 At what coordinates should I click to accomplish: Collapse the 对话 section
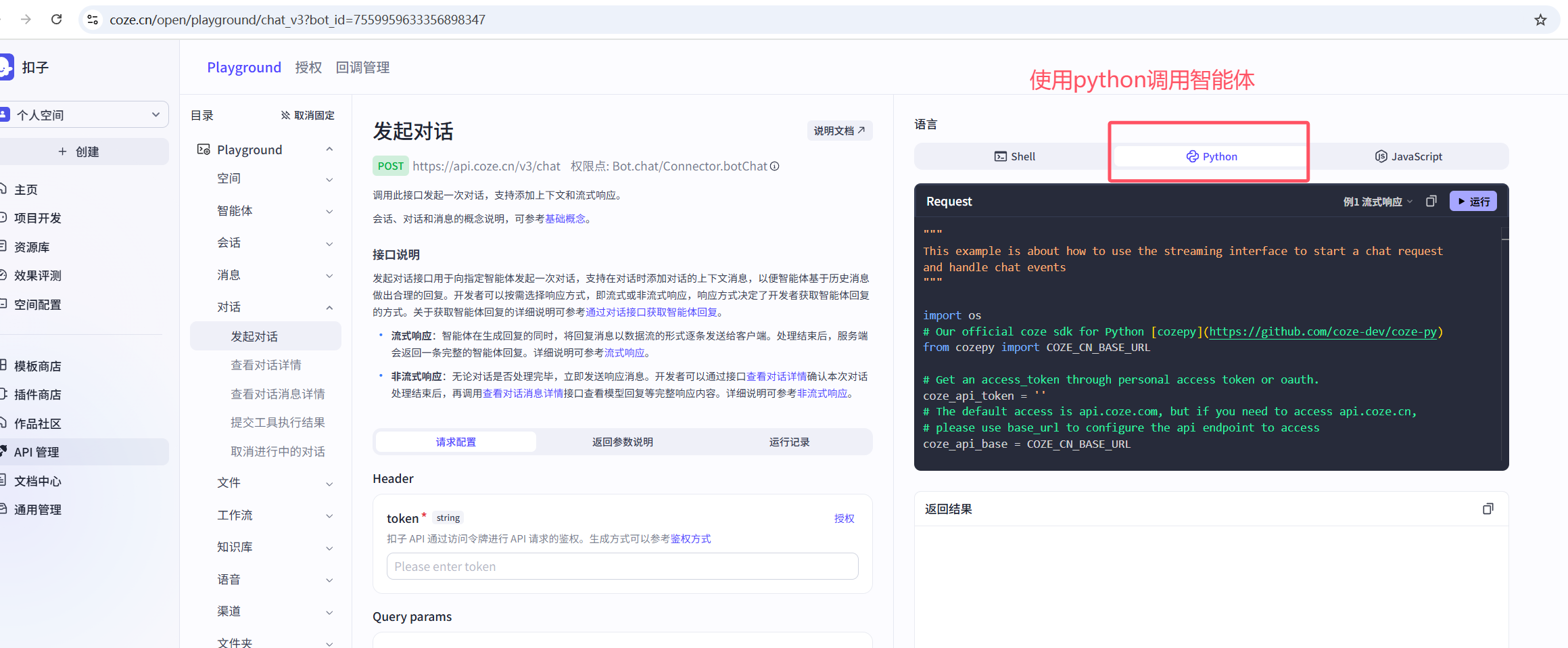click(329, 308)
